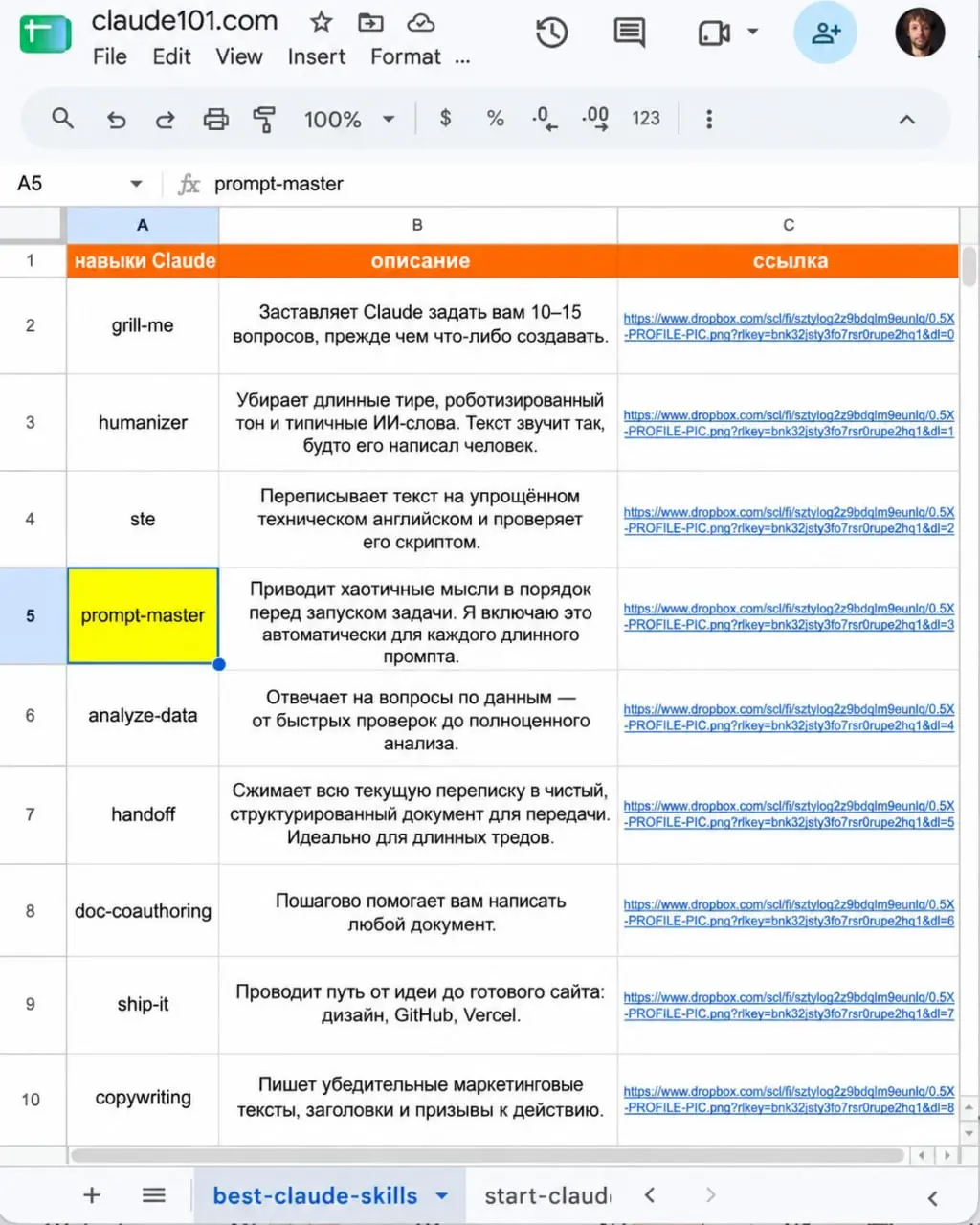Click the orange 'навыки Claude' header cell
This screenshot has height=1225, width=980.
143,260
